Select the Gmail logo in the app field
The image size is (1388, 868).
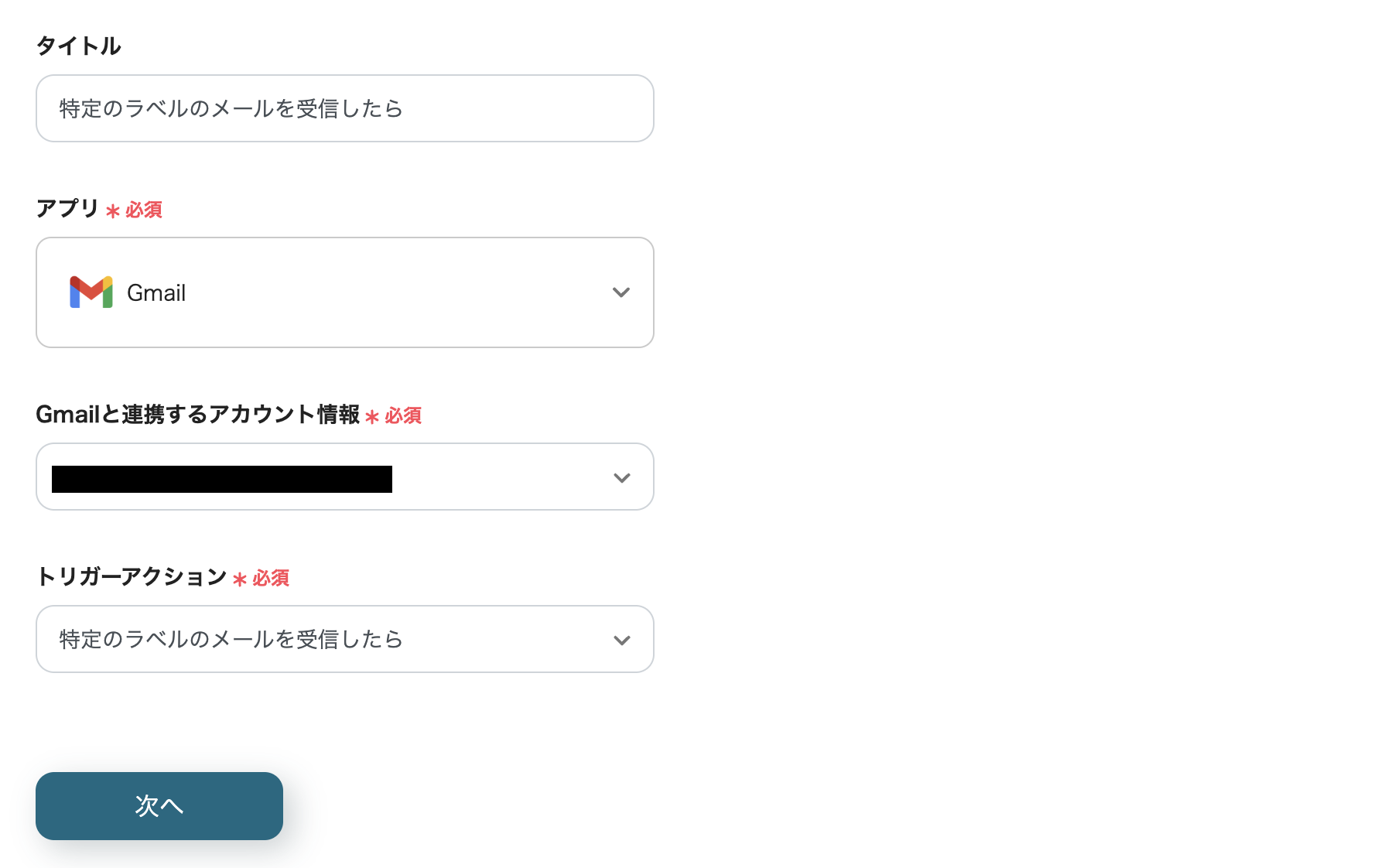[90, 292]
